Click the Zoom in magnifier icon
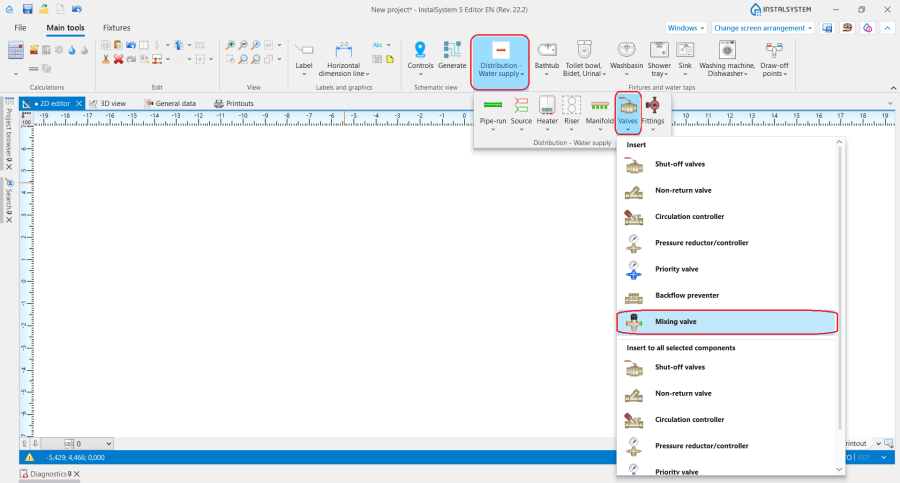This screenshot has height=483, width=900. (x=231, y=45)
